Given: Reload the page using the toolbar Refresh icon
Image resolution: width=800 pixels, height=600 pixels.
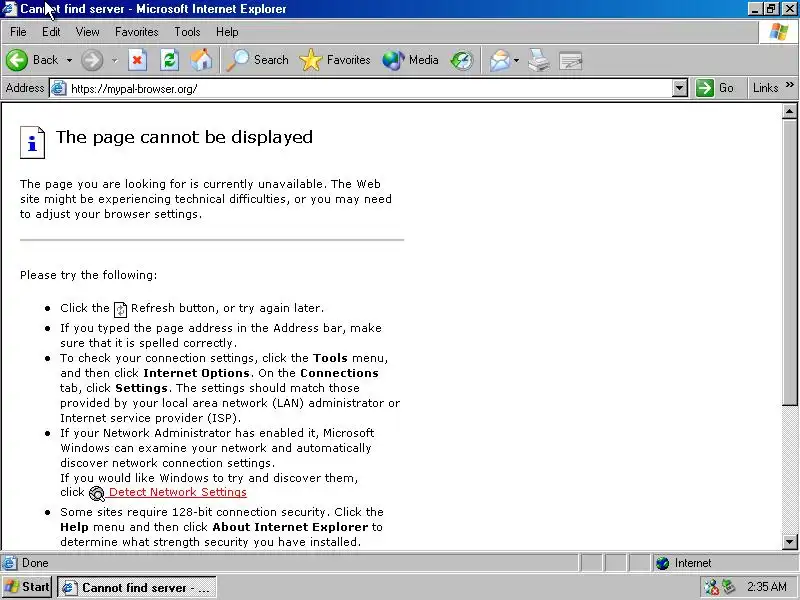Looking at the screenshot, I should click(x=169, y=60).
